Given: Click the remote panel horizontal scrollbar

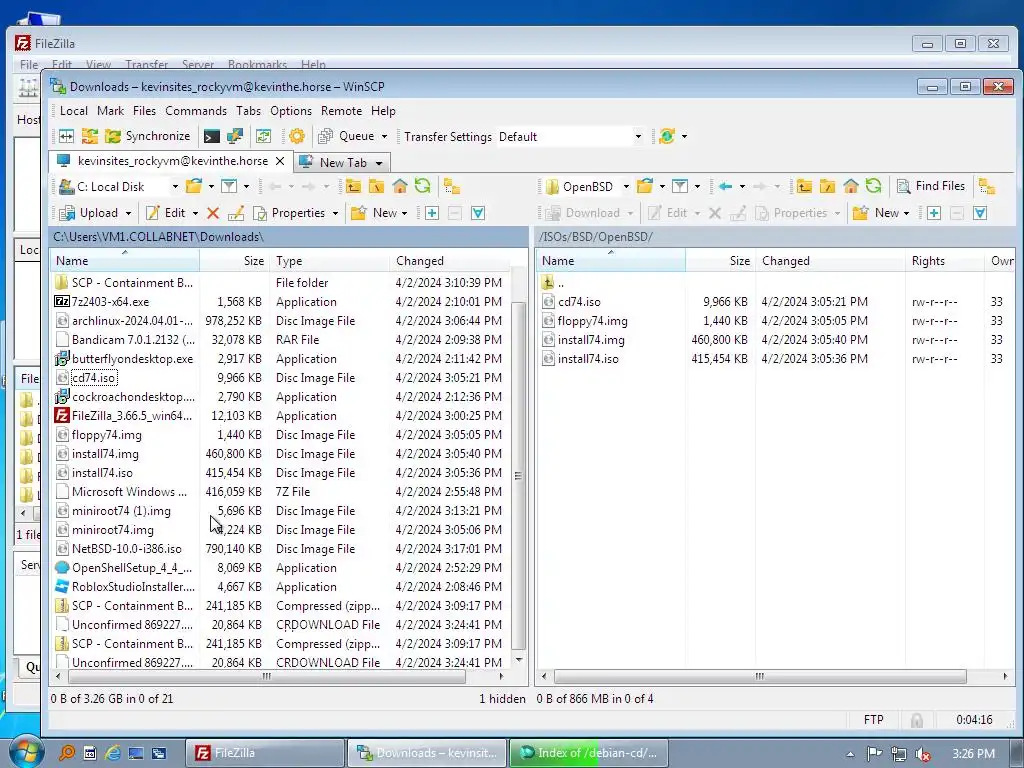Looking at the screenshot, I should pos(760,677).
